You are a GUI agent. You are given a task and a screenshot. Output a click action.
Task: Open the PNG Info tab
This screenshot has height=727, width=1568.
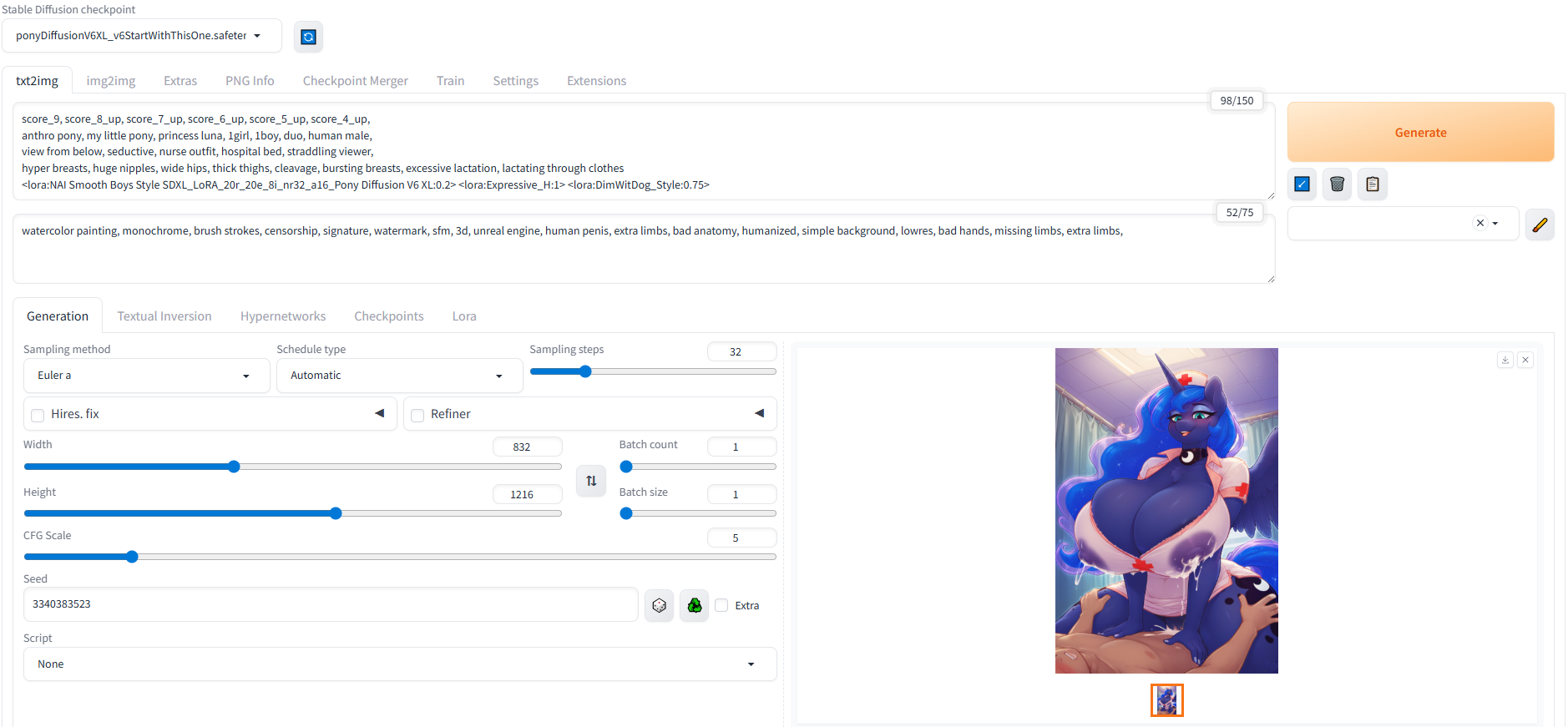[250, 81]
